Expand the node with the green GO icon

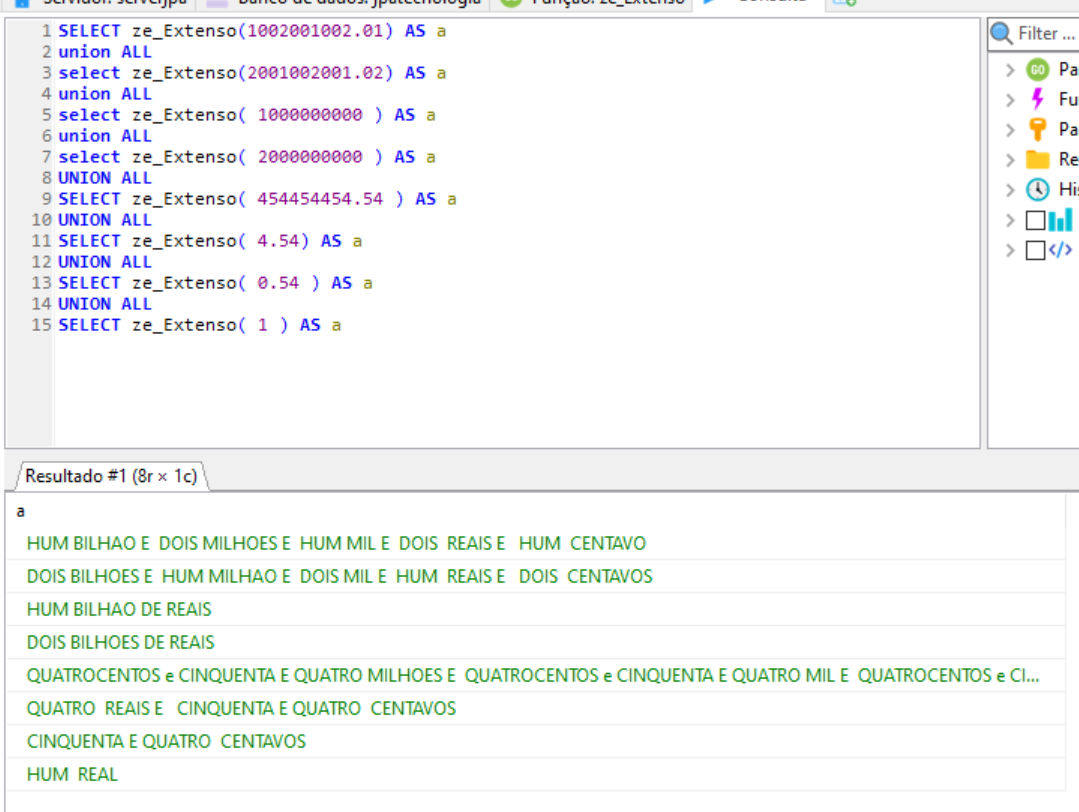pos(1010,70)
